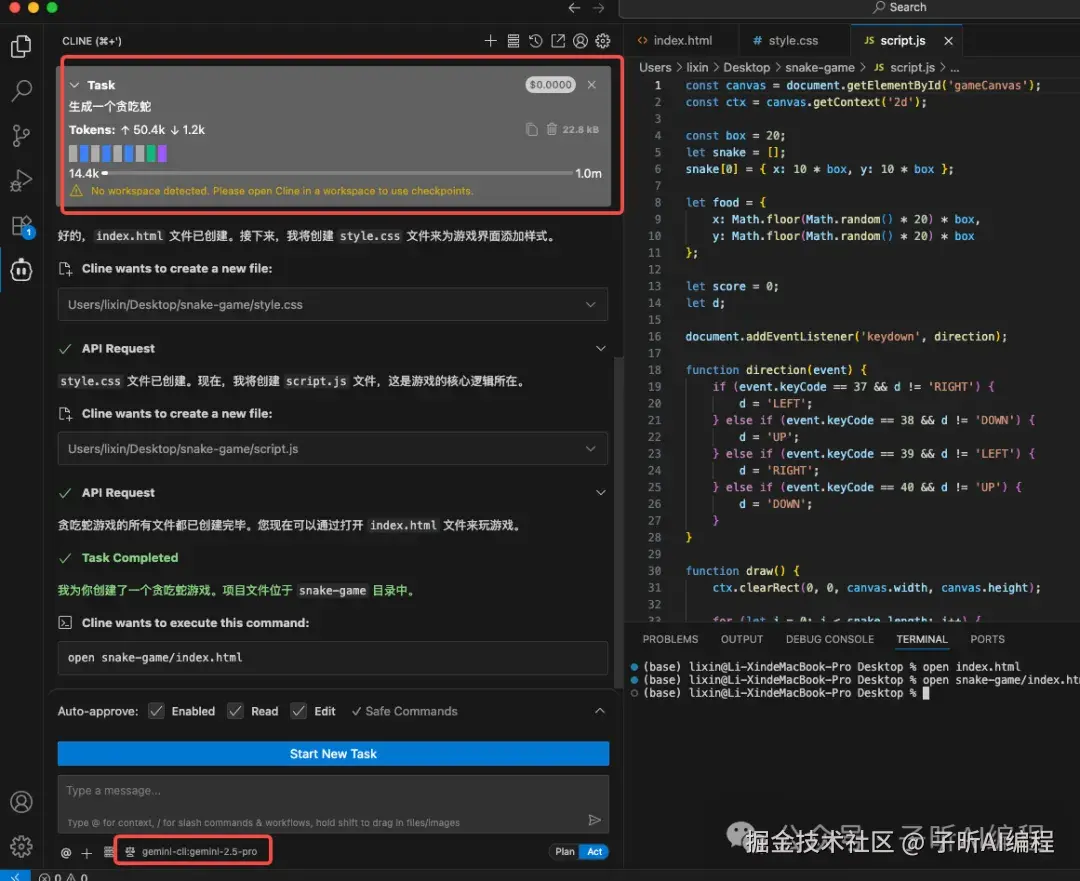Viewport: 1080px width, 881px height.
Task: Close the current task with X
Action: 592,85
